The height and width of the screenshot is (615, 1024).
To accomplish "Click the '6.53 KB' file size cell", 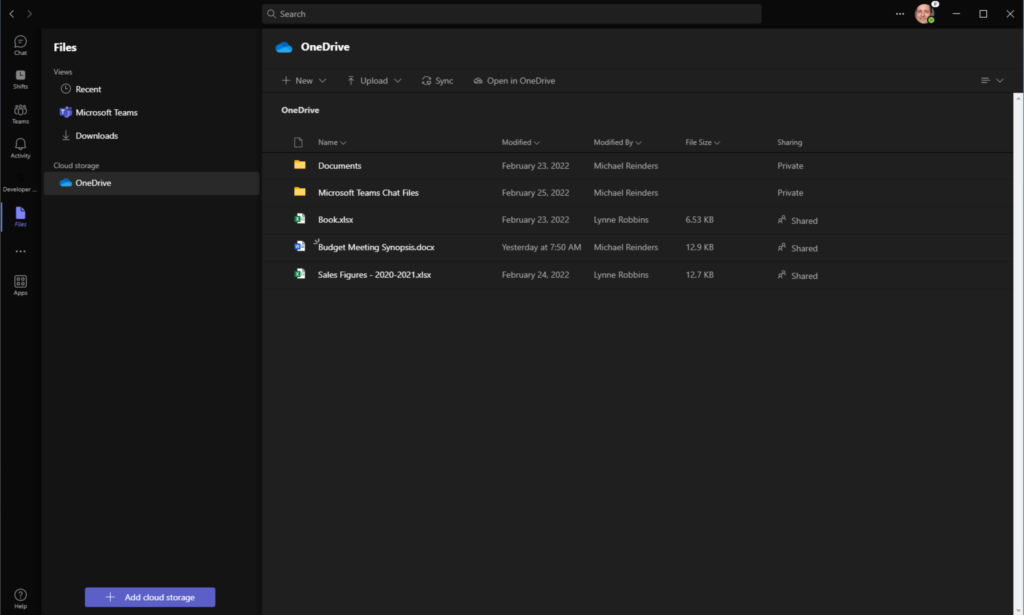I will point(699,219).
